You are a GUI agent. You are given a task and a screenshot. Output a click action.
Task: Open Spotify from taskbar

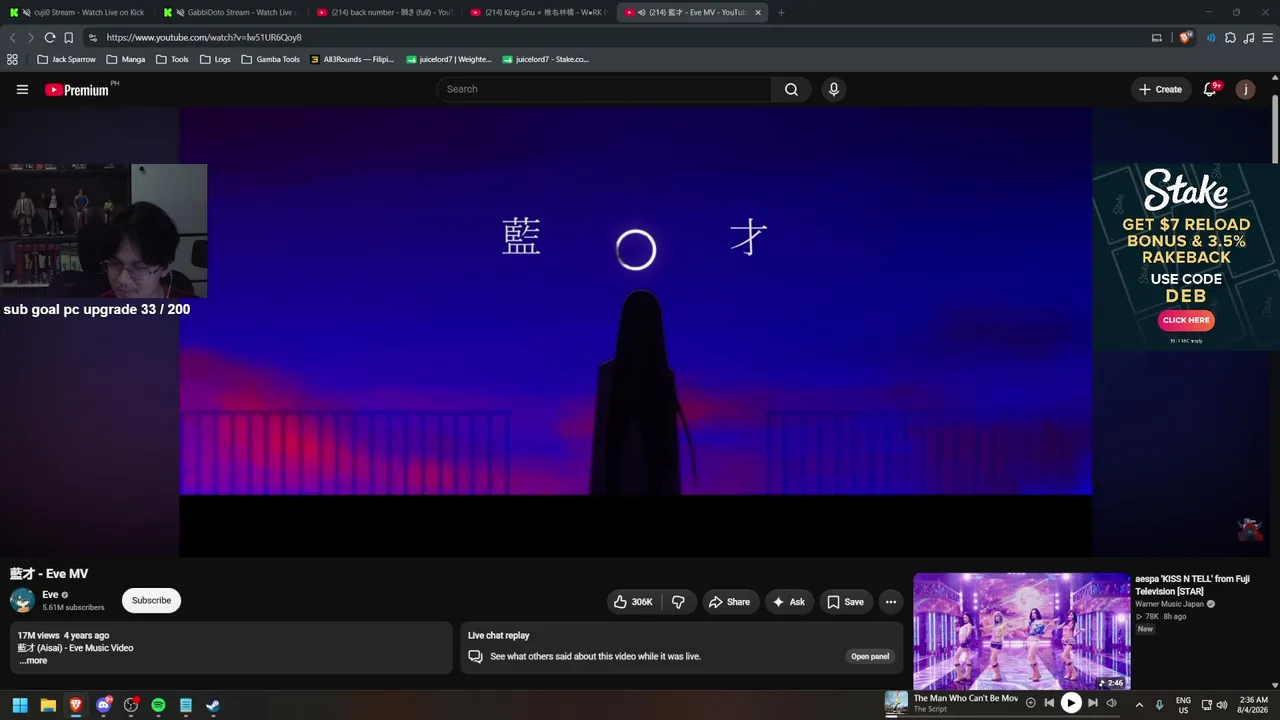pyautogui.click(x=158, y=705)
